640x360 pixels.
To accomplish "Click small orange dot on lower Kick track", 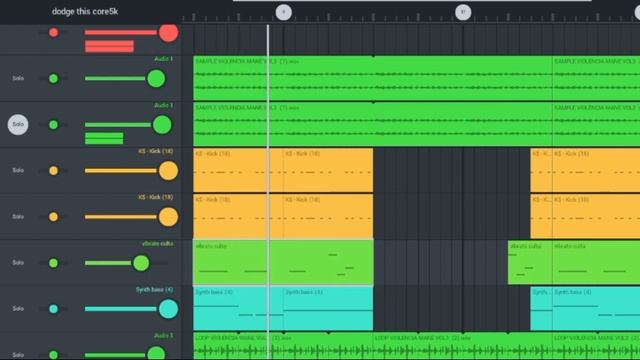I will click(x=53, y=217).
